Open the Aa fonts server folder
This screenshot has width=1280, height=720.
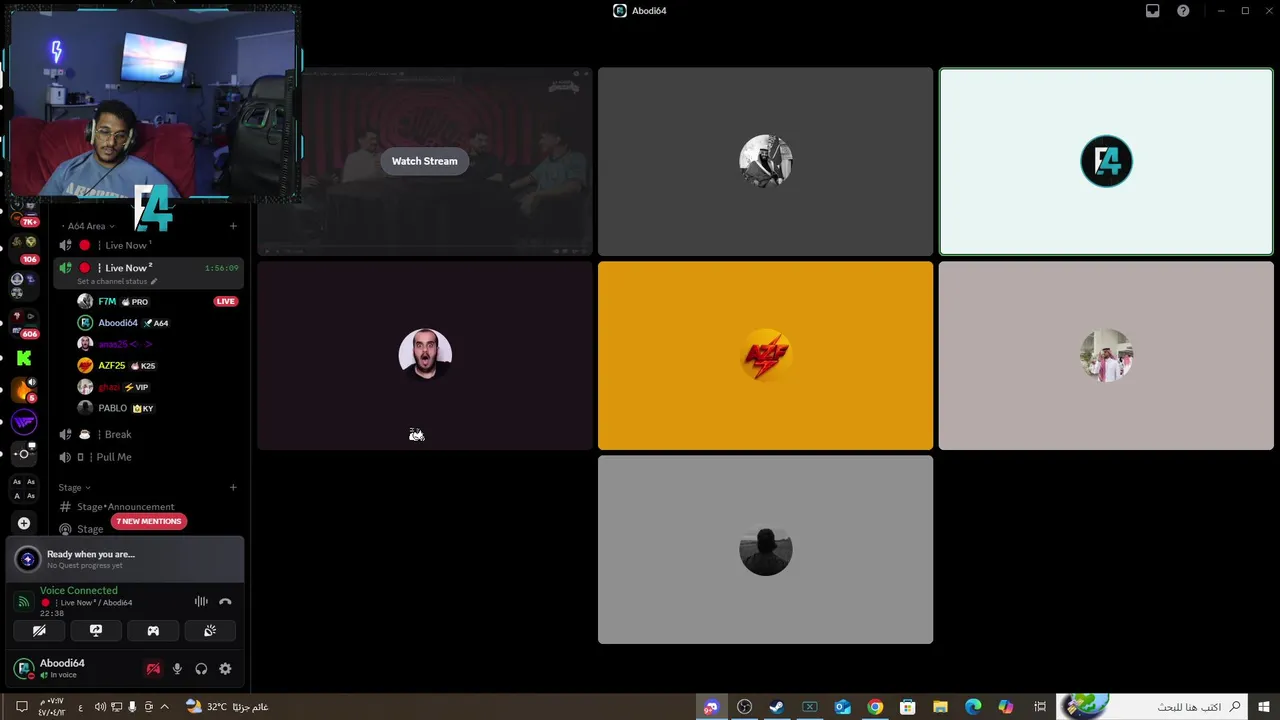click(x=24, y=489)
